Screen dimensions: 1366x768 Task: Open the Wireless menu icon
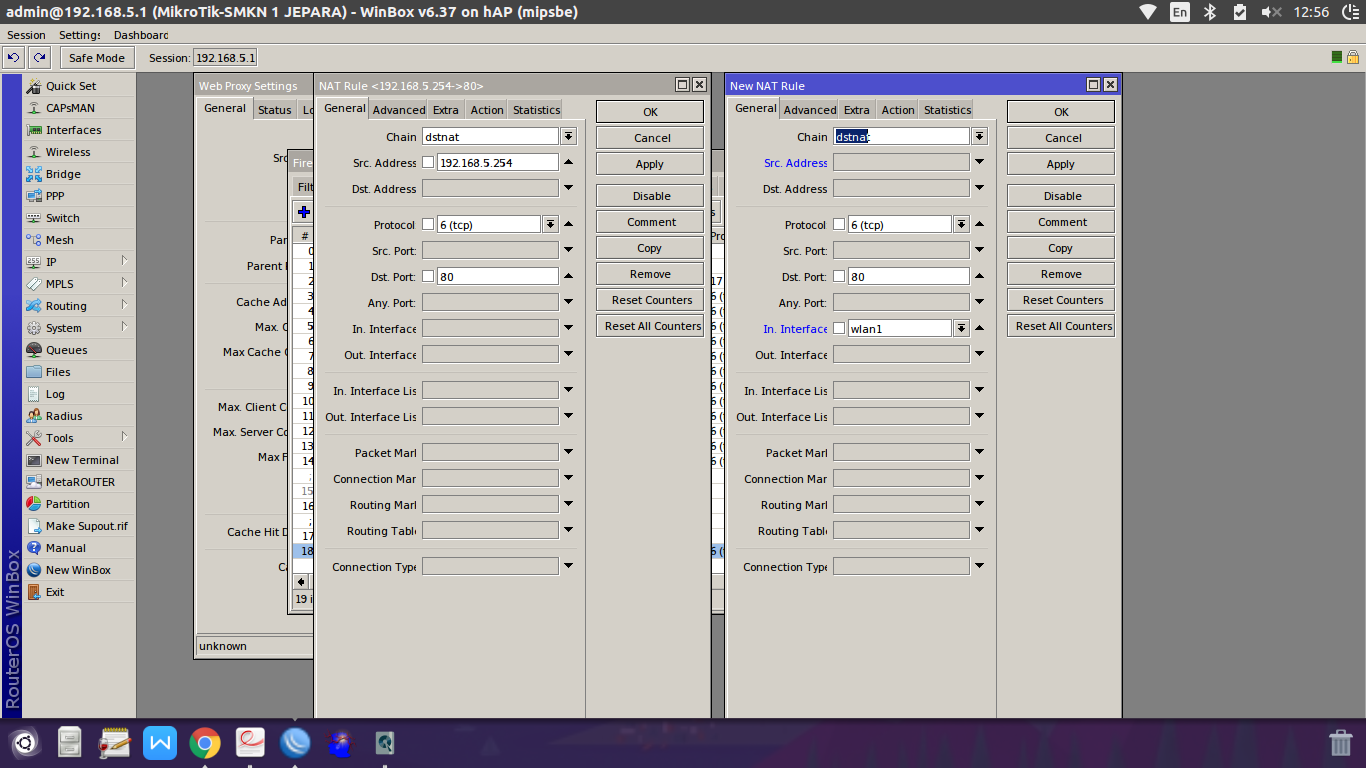pos(34,152)
